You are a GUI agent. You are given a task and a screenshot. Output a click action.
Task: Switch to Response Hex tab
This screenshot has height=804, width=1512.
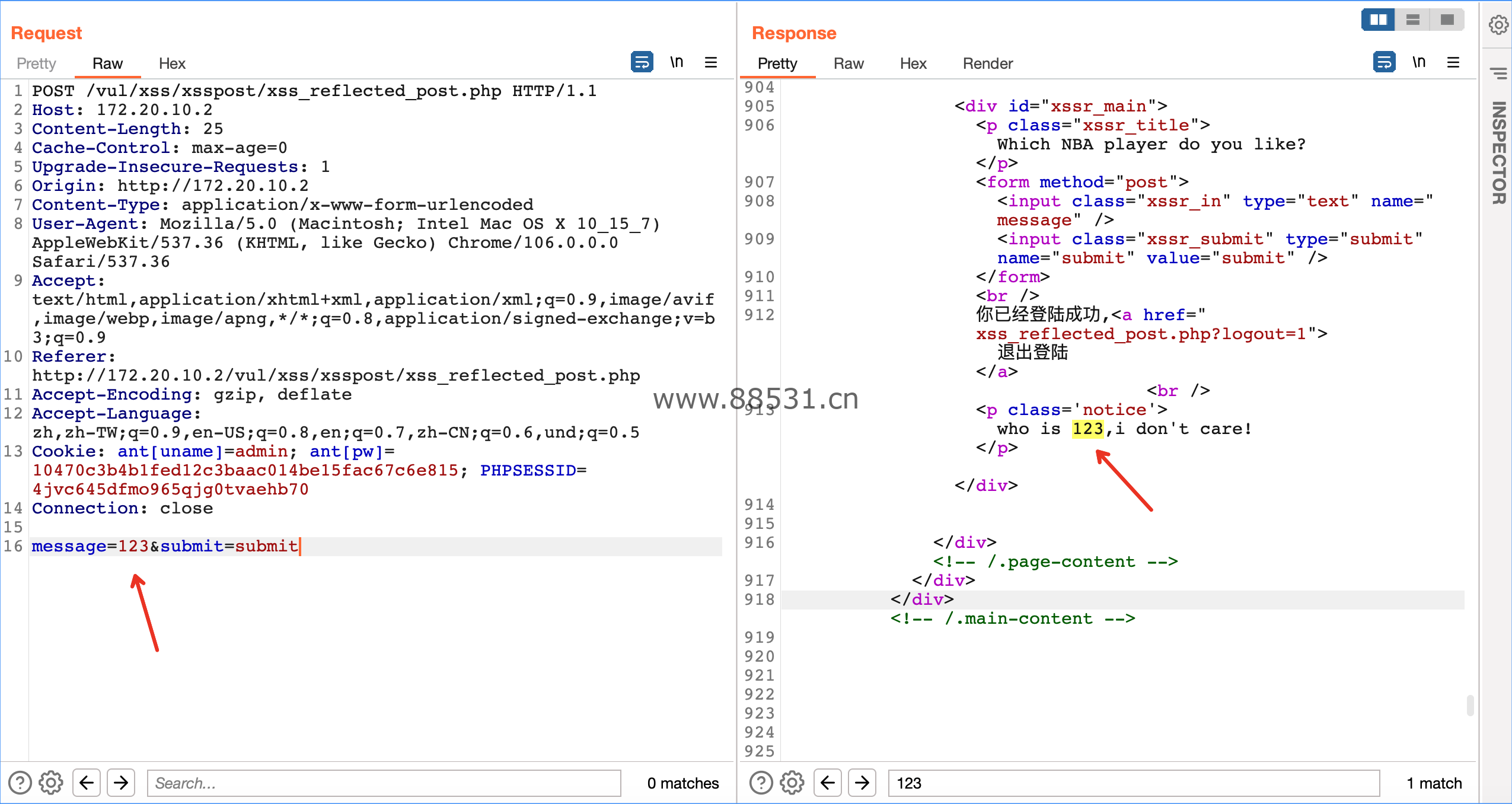tap(913, 63)
